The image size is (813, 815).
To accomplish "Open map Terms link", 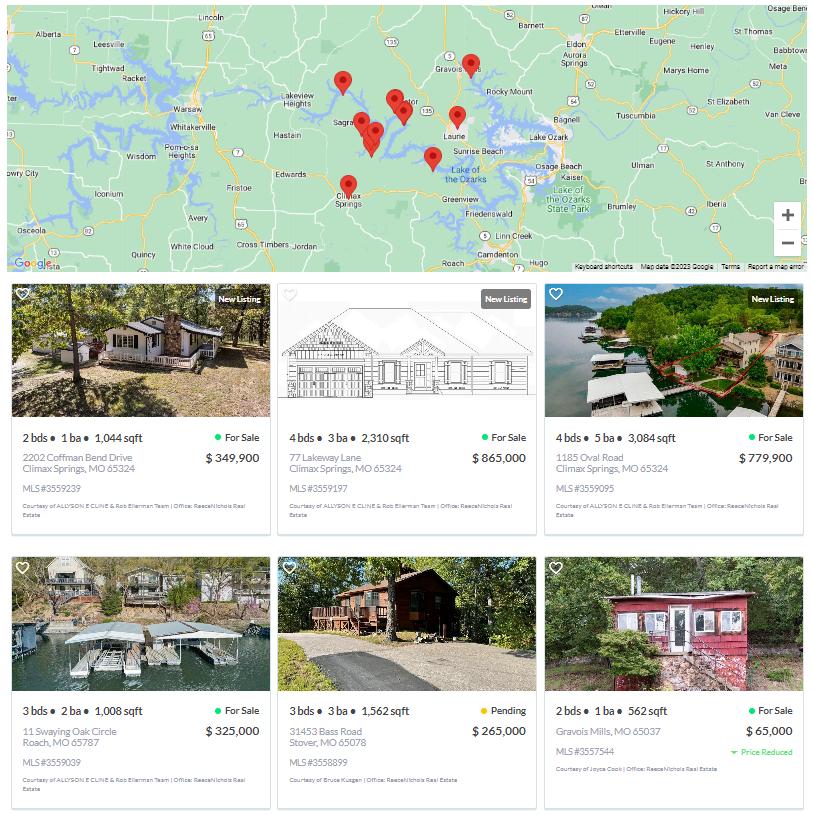I will [730, 267].
